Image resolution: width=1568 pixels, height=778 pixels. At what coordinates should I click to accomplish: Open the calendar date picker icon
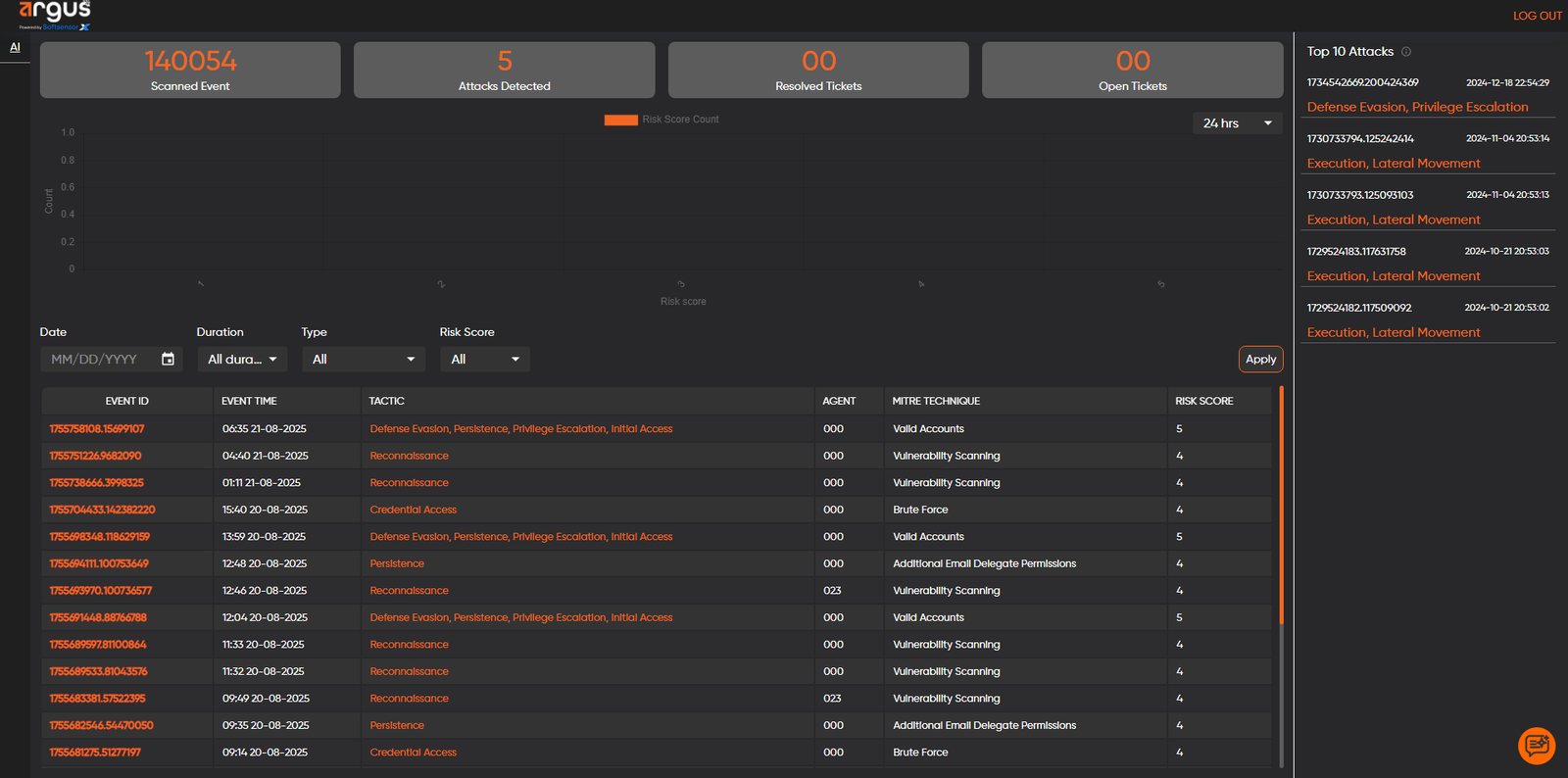coord(168,360)
